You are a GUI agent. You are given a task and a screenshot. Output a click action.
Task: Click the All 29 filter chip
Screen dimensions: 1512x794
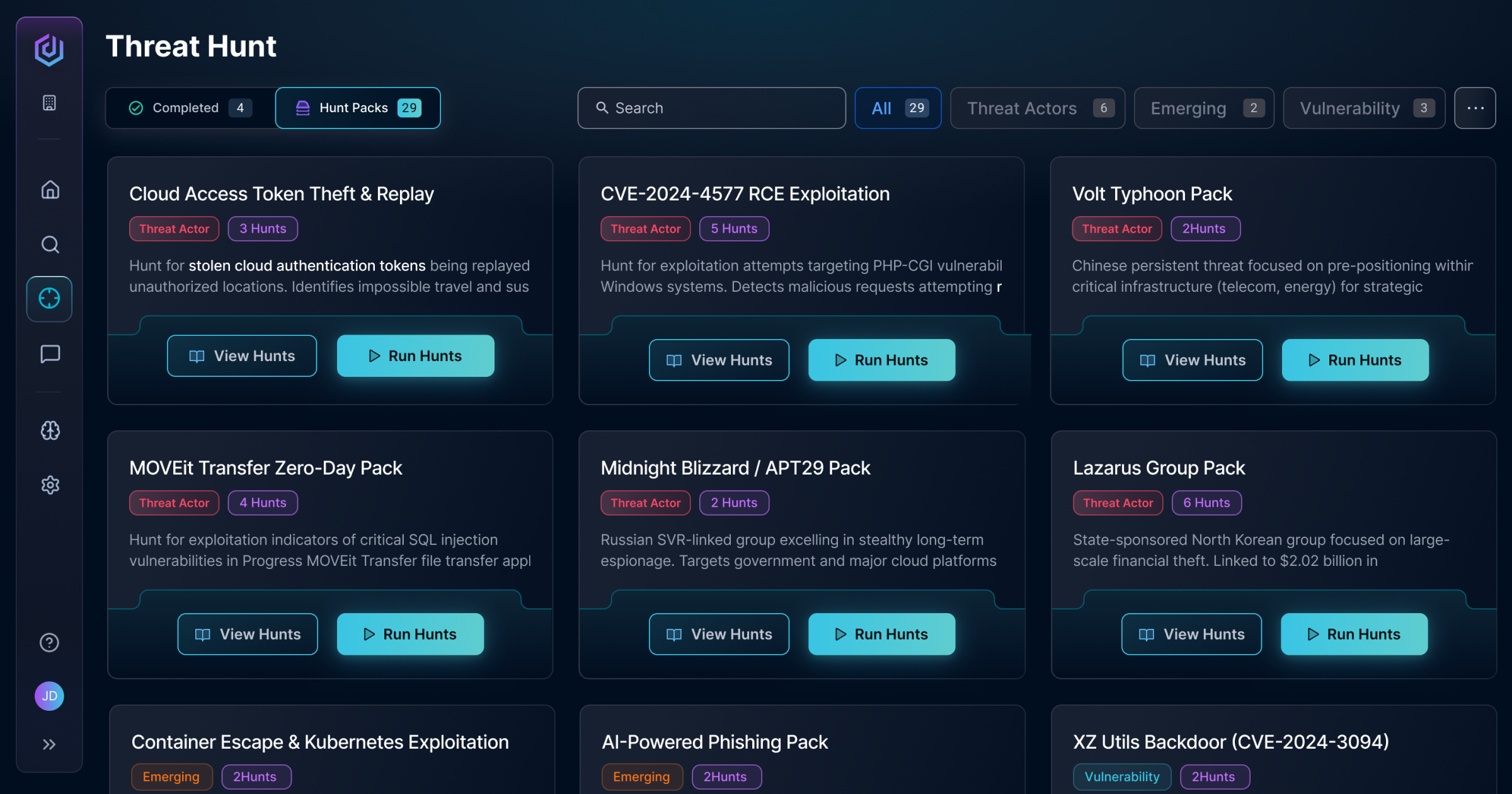(x=897, y=108)
